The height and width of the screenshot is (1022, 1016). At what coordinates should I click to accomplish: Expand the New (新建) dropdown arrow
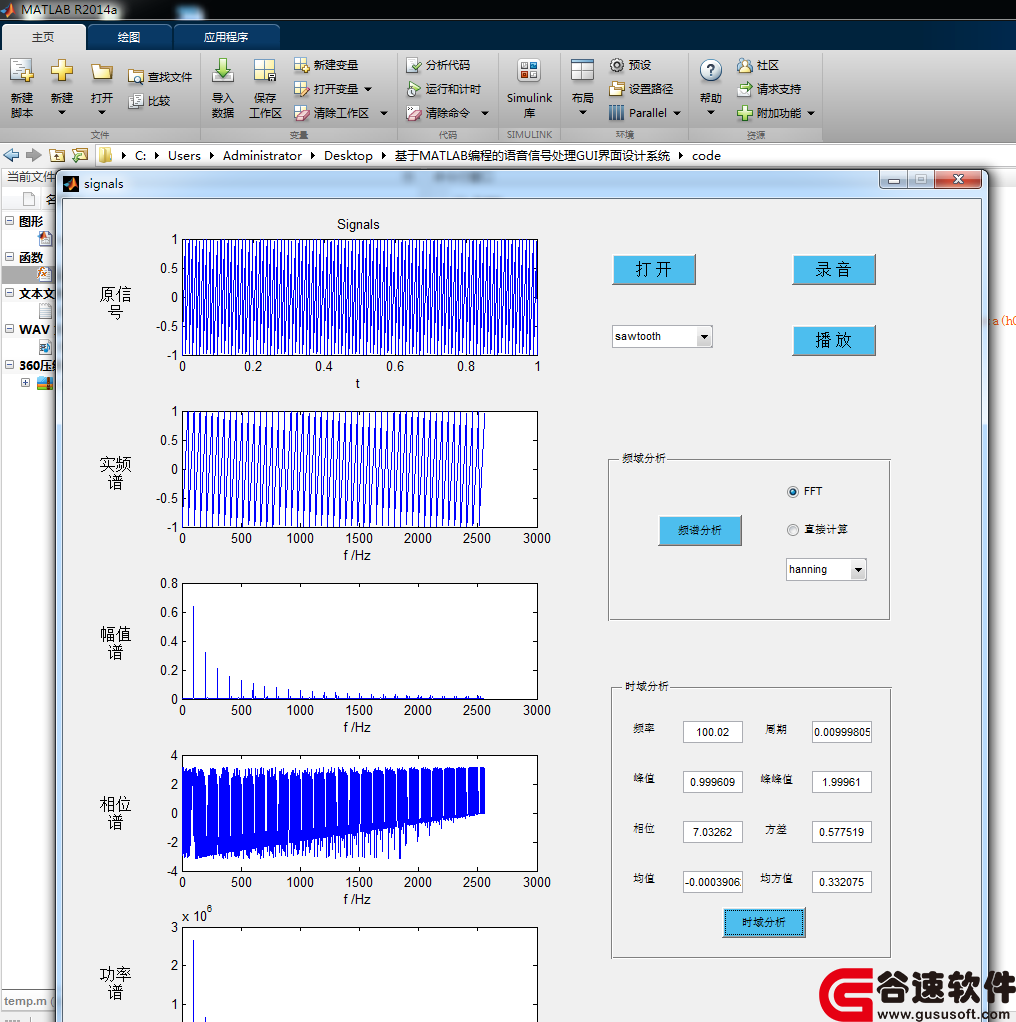[62, 113]
